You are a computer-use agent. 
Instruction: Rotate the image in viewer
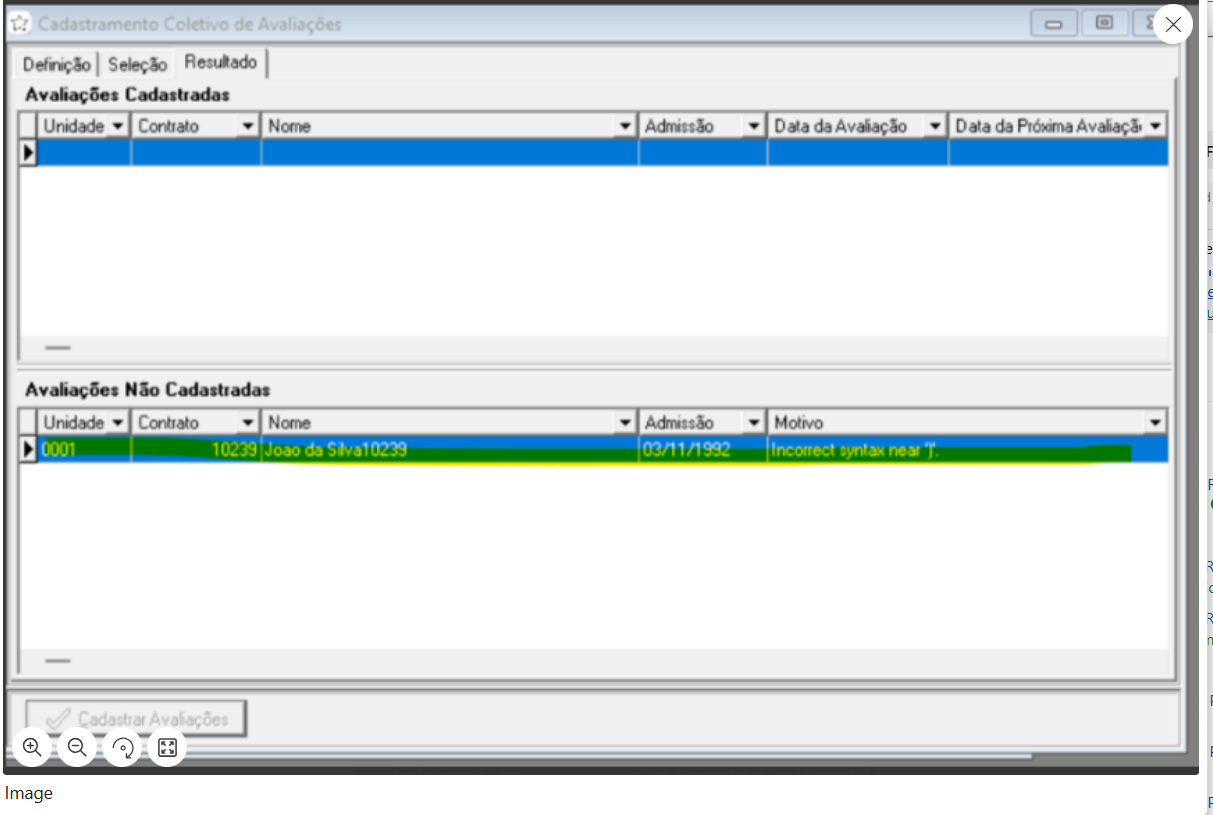[x=123, y=747]
